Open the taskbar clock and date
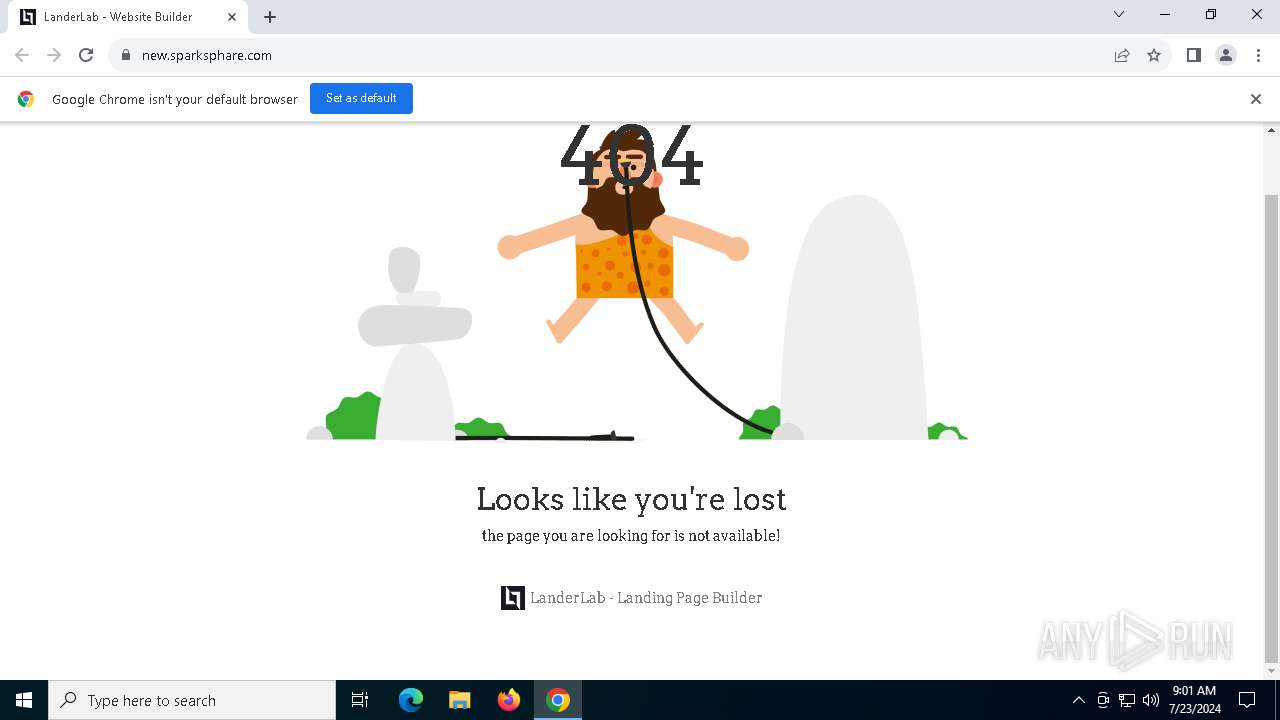This screenshot has width=1280, height=720. coord(1194,700)
